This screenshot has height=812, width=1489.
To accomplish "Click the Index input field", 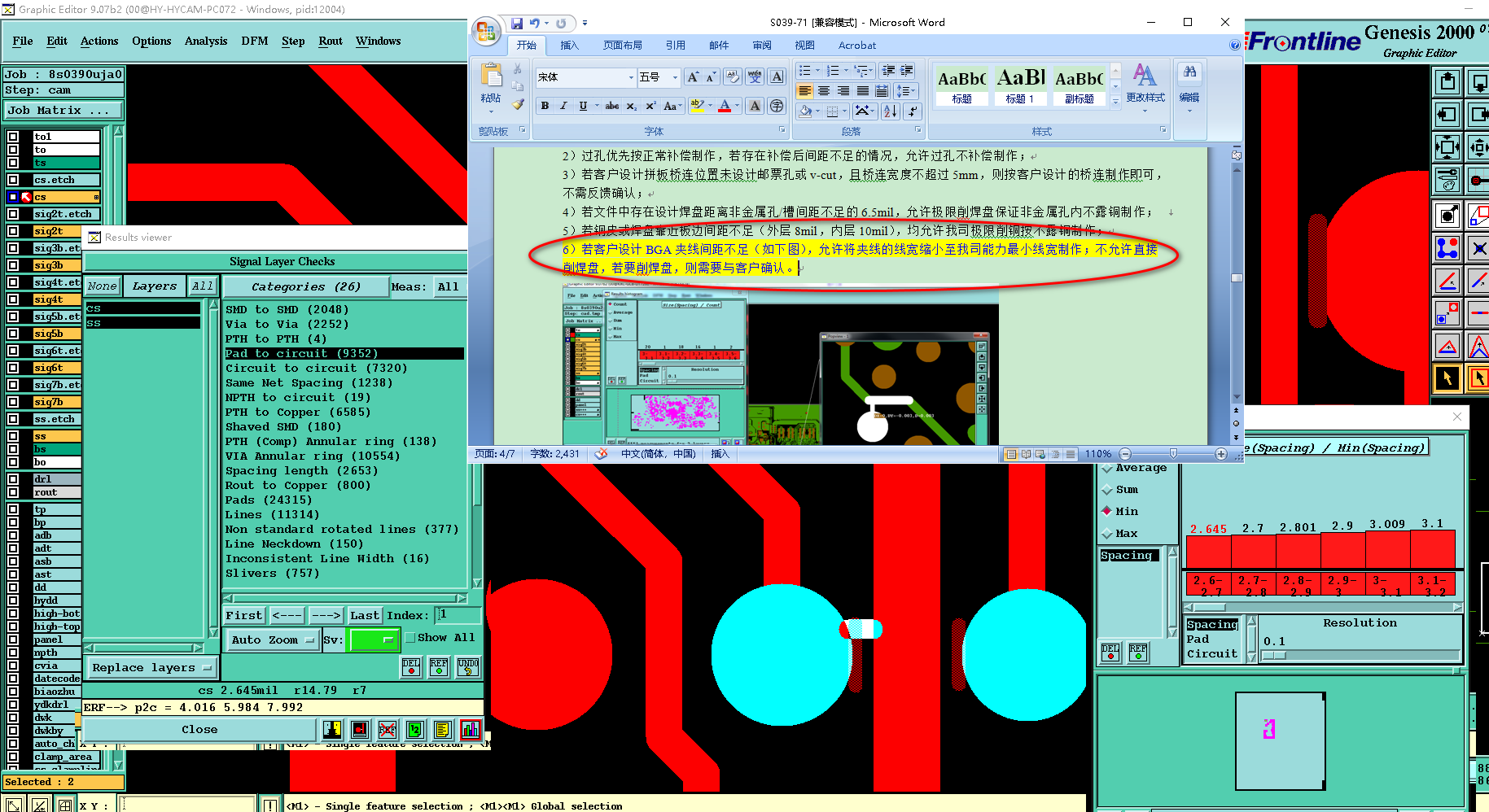I will (x=459, y=615).
